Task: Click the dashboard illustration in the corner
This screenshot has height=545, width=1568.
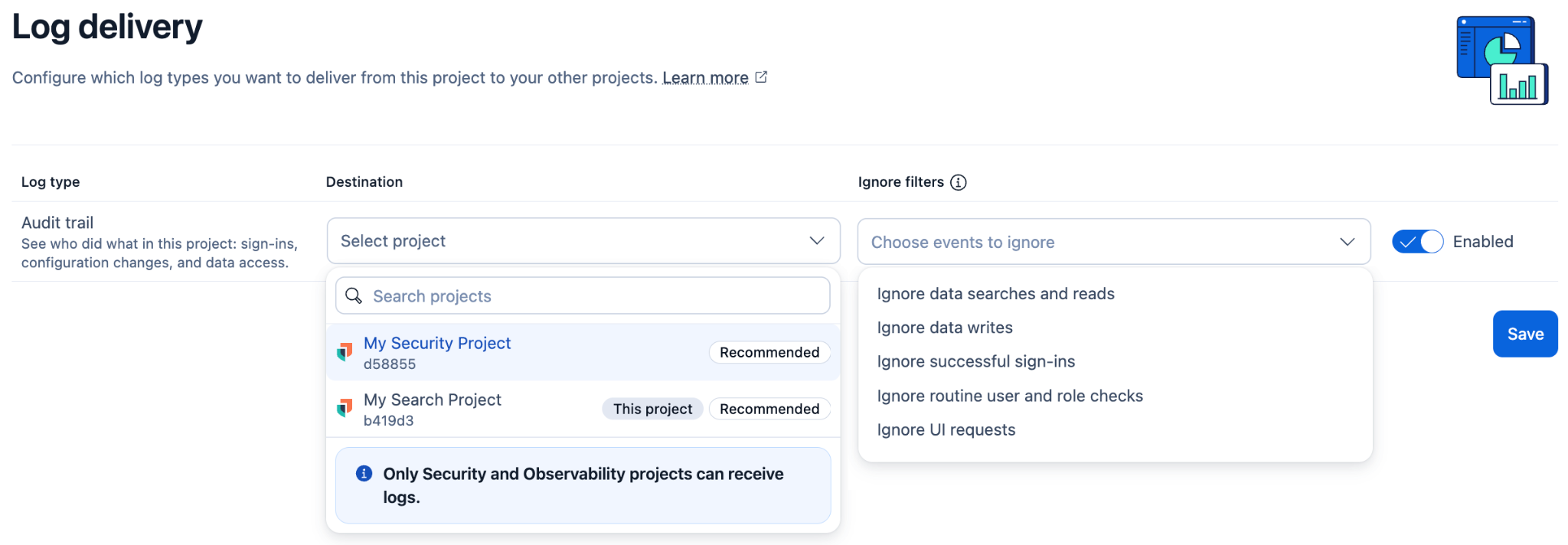Action: click(1502, 60)
